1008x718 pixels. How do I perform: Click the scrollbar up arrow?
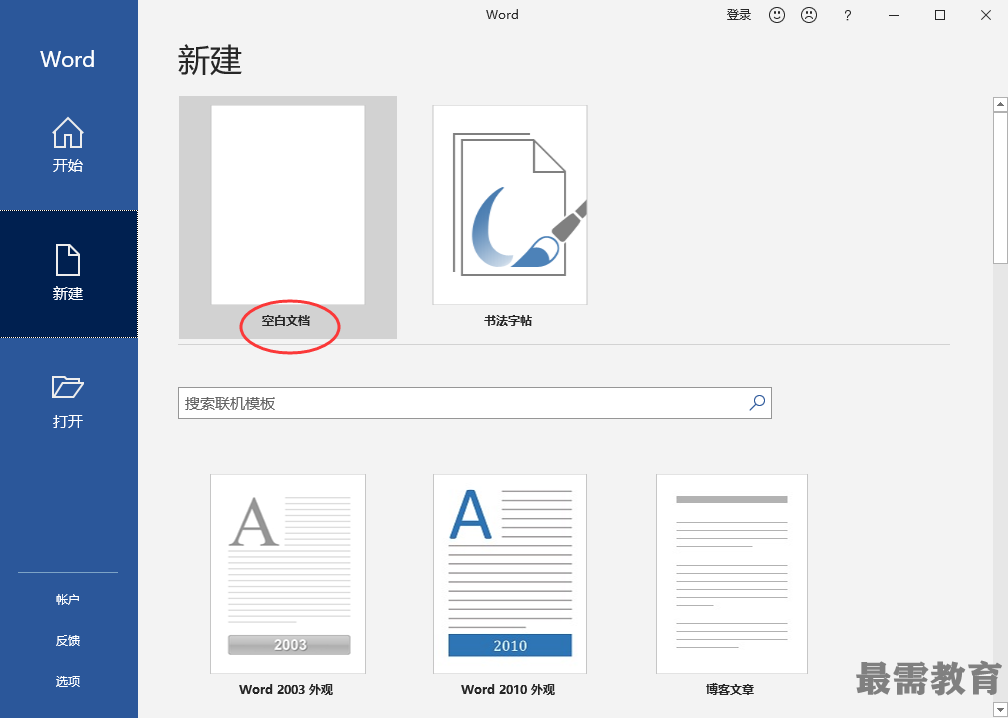pos(1000,104)
